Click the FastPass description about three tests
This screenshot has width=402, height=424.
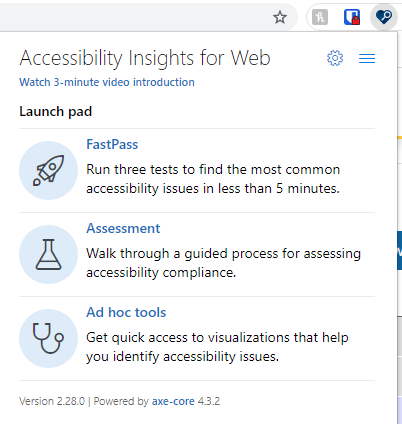pyautogui.click(x=213, y=179)
